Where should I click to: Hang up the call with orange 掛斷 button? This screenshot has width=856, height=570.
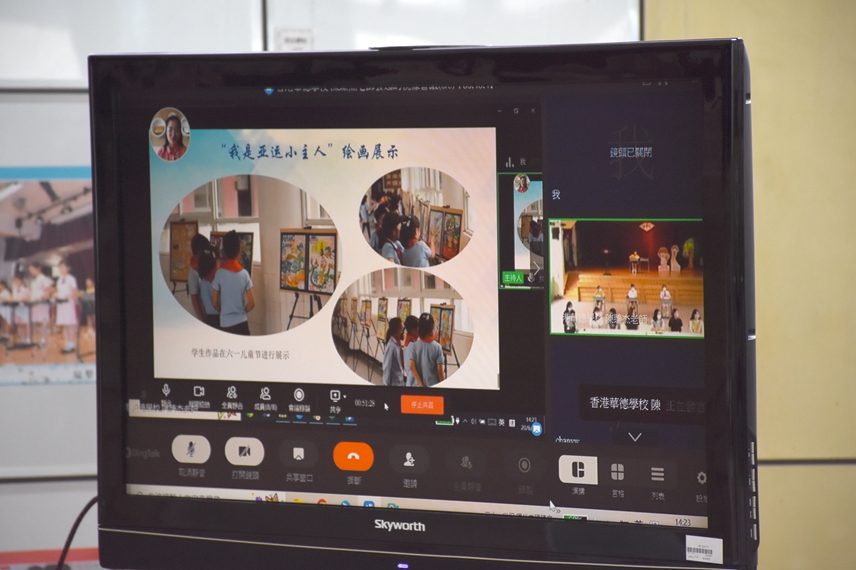[353, 456]
